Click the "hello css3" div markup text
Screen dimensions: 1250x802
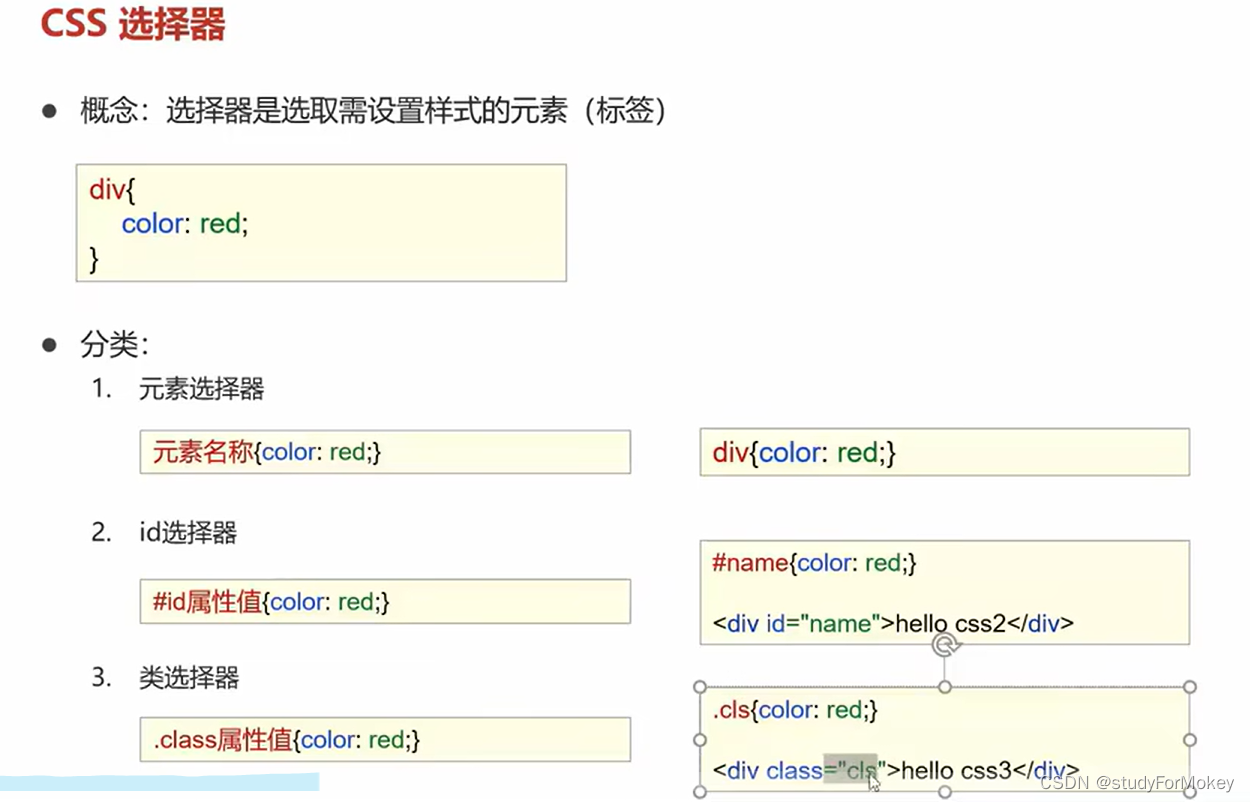point(897,771)
